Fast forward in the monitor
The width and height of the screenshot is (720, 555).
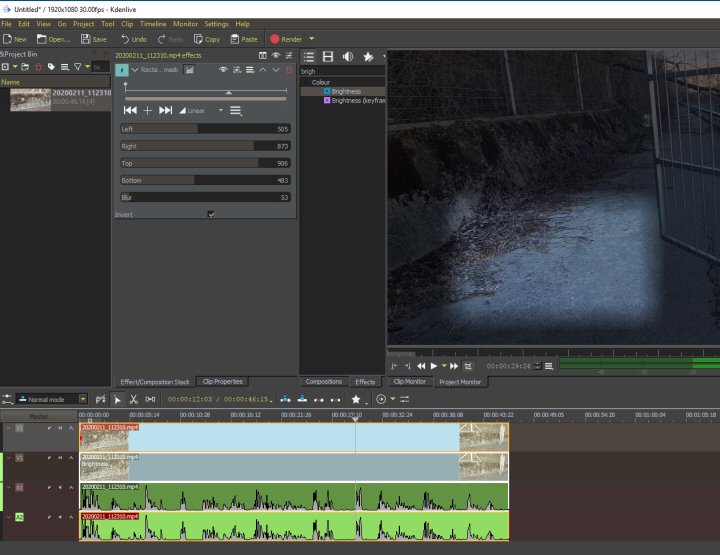tap(454, 366)
